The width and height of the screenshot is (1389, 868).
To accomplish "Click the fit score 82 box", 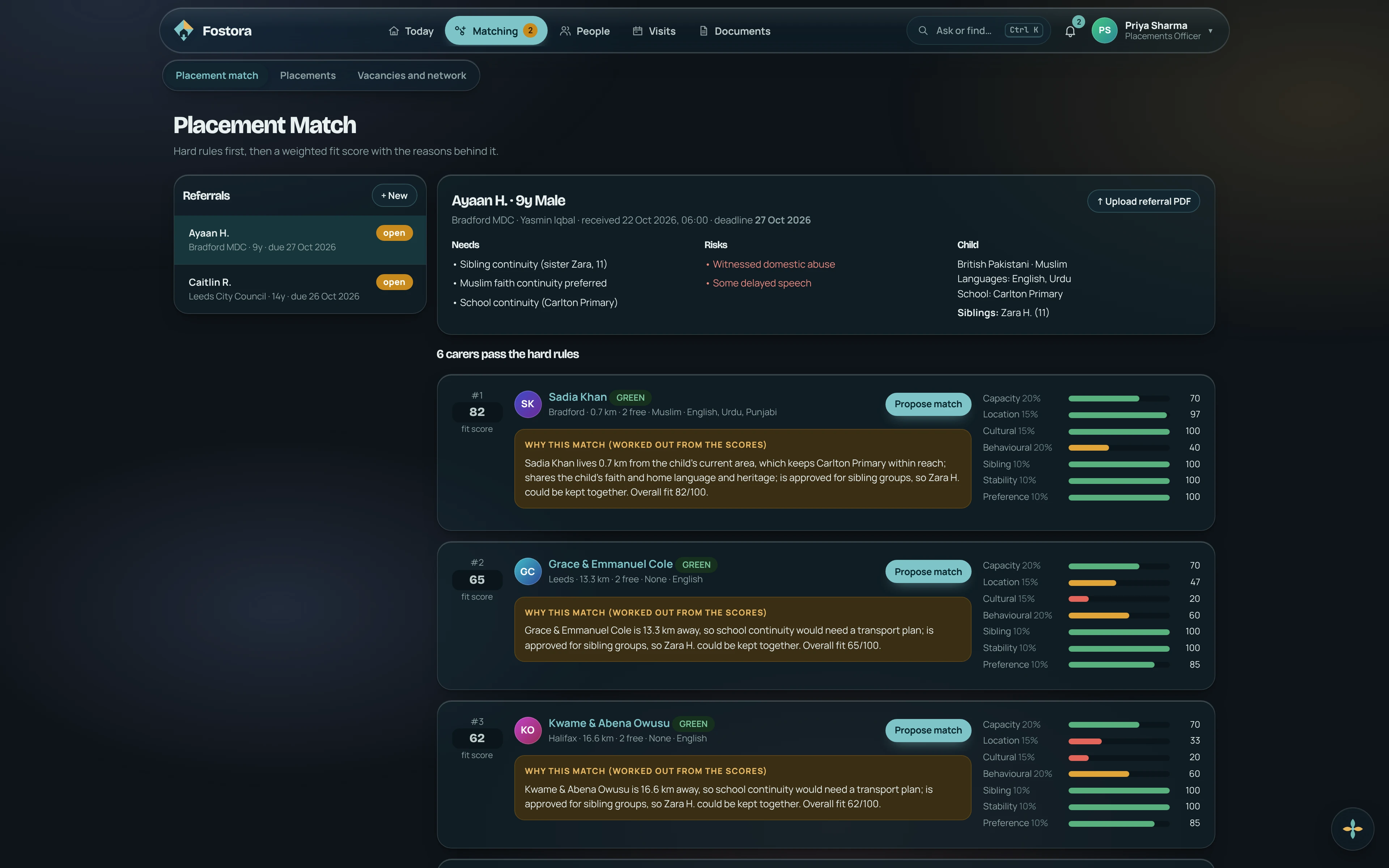I will coord(477,412).
